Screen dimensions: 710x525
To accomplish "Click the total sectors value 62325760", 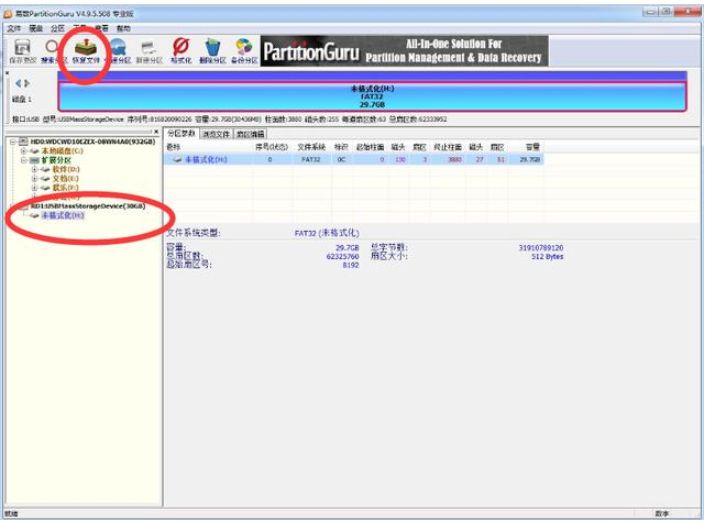I will coord(342,257).
